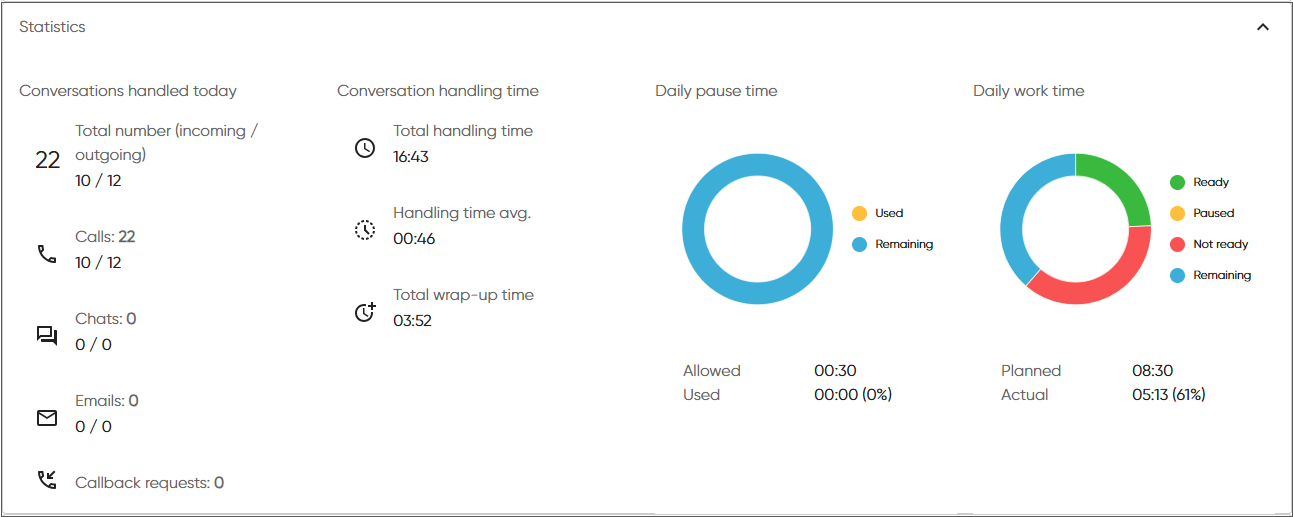Click the Actual work time value 05:13 (61%)
Image resolution: width=1293 pixels, height=517 pixels.
point(1168,395)
